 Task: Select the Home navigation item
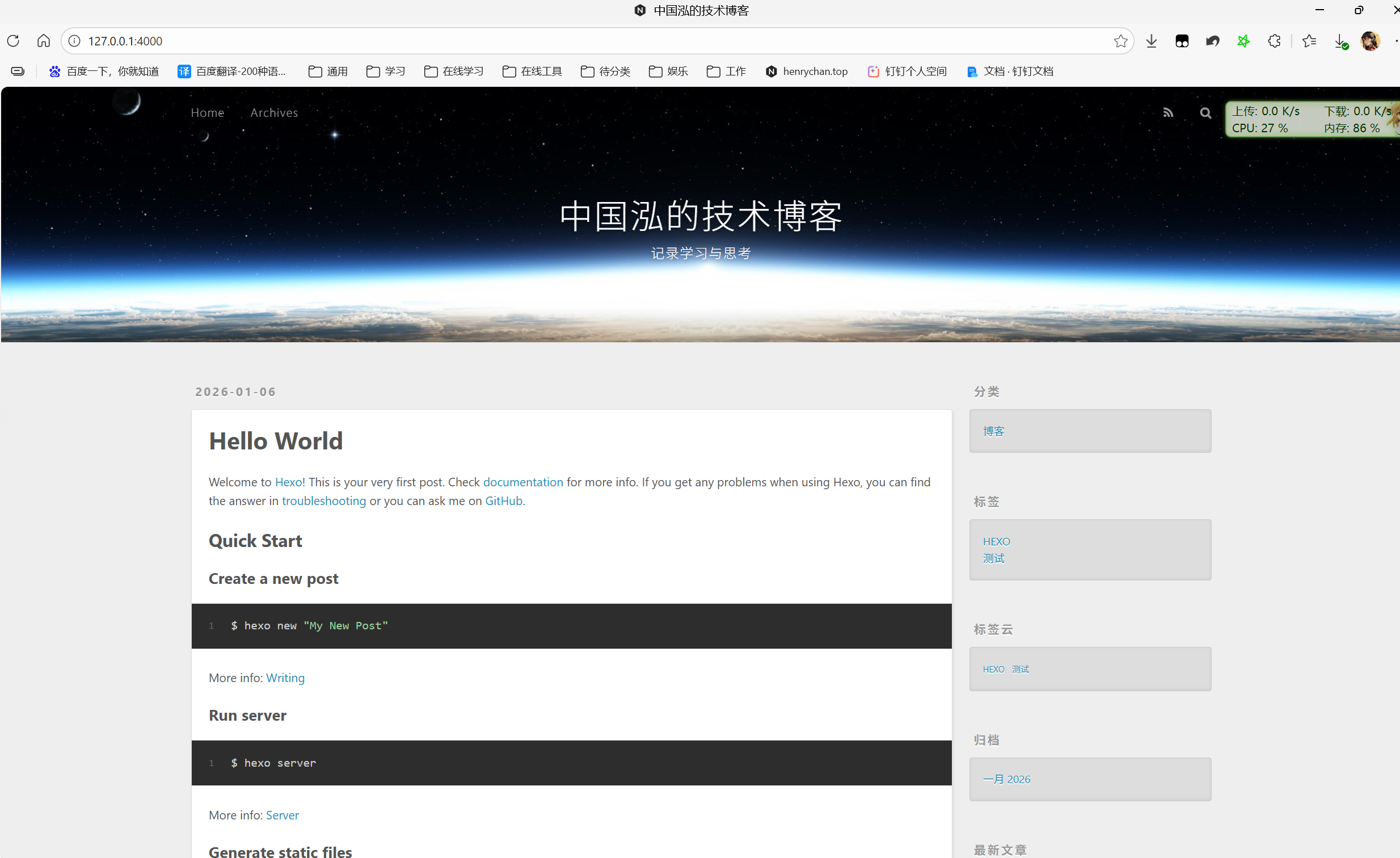[208, 112]
